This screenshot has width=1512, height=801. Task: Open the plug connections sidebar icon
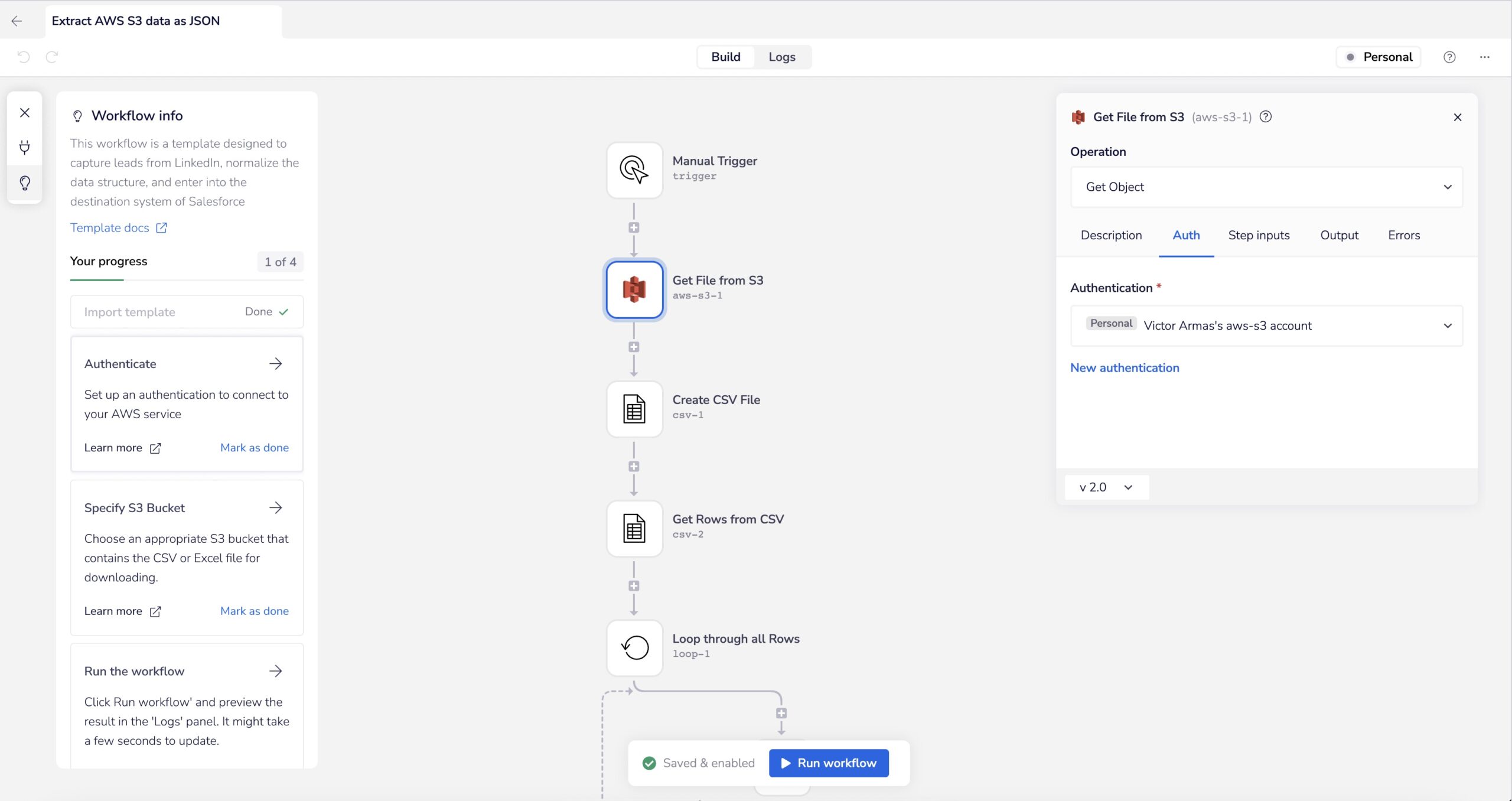(25, 147)
